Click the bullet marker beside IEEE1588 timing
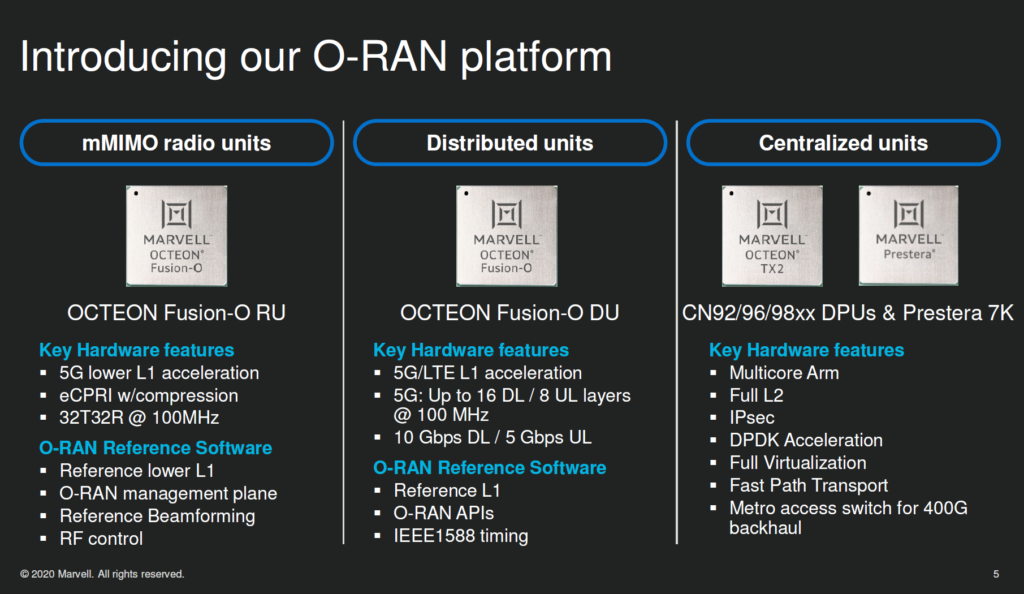1024x594 pixels. 378,536
